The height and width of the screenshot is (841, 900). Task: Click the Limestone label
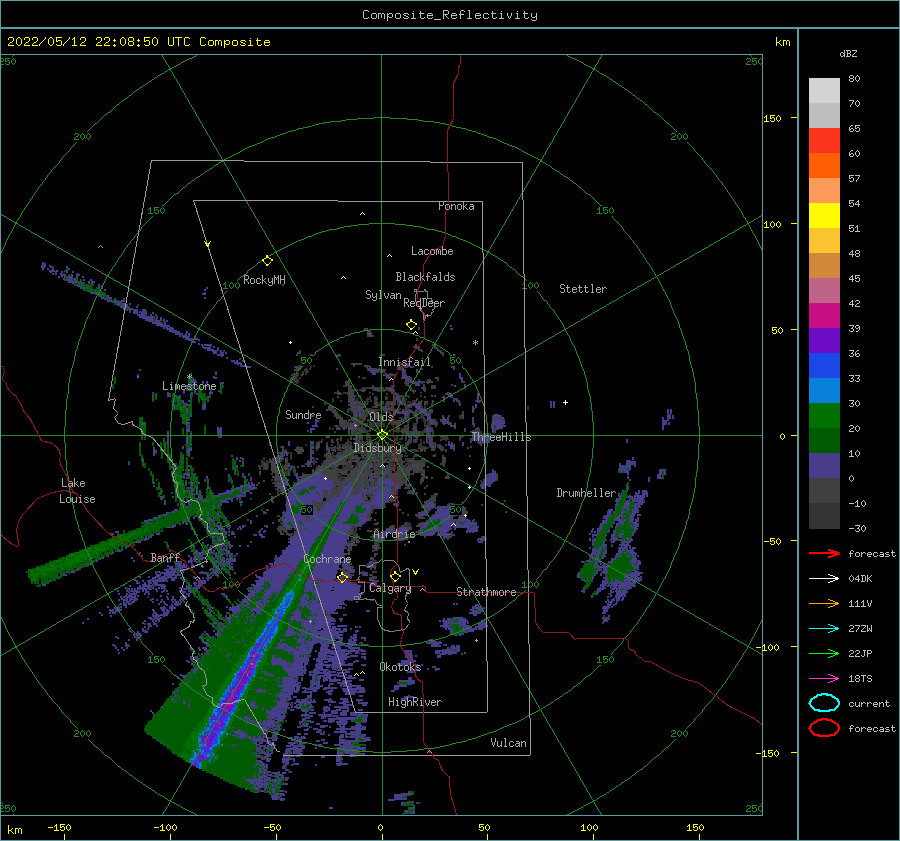click(x=189, y=386)
